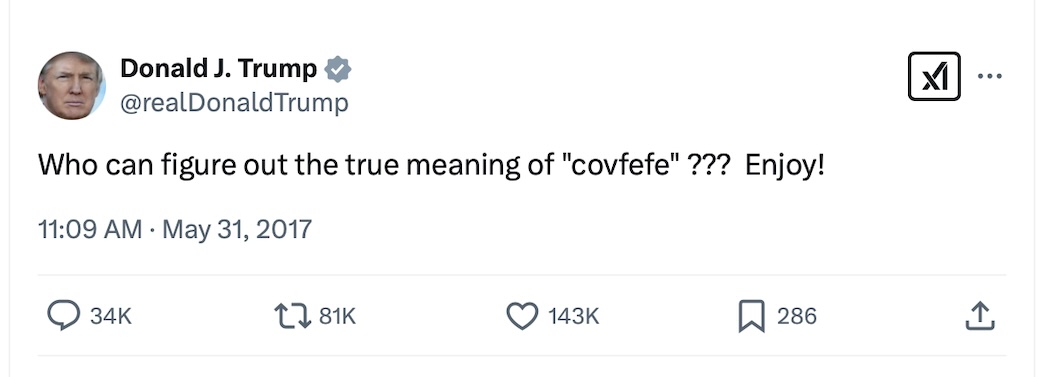This screenshot has height=377, width=1044.
Task: Open the three-dot more options menu
Action: (989, 76)
